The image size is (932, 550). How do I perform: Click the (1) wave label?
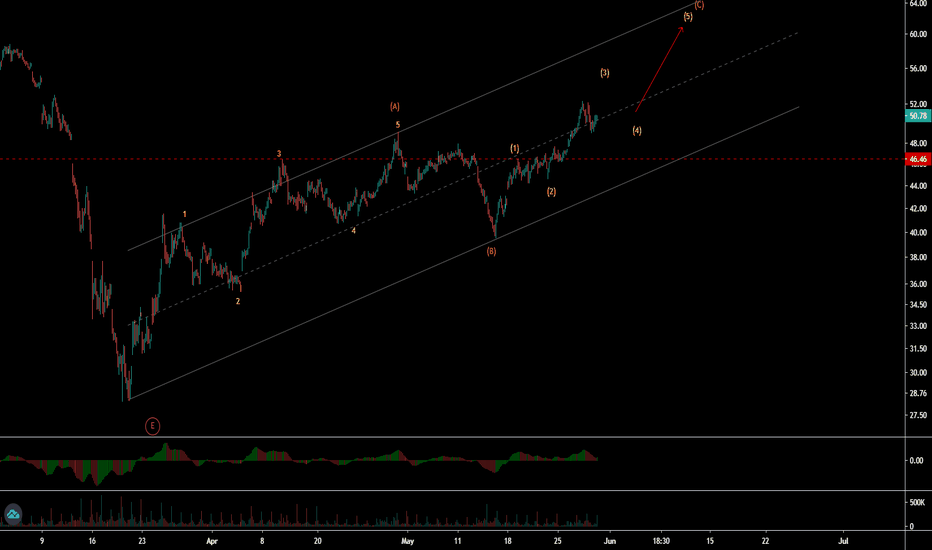coord(515,149)
